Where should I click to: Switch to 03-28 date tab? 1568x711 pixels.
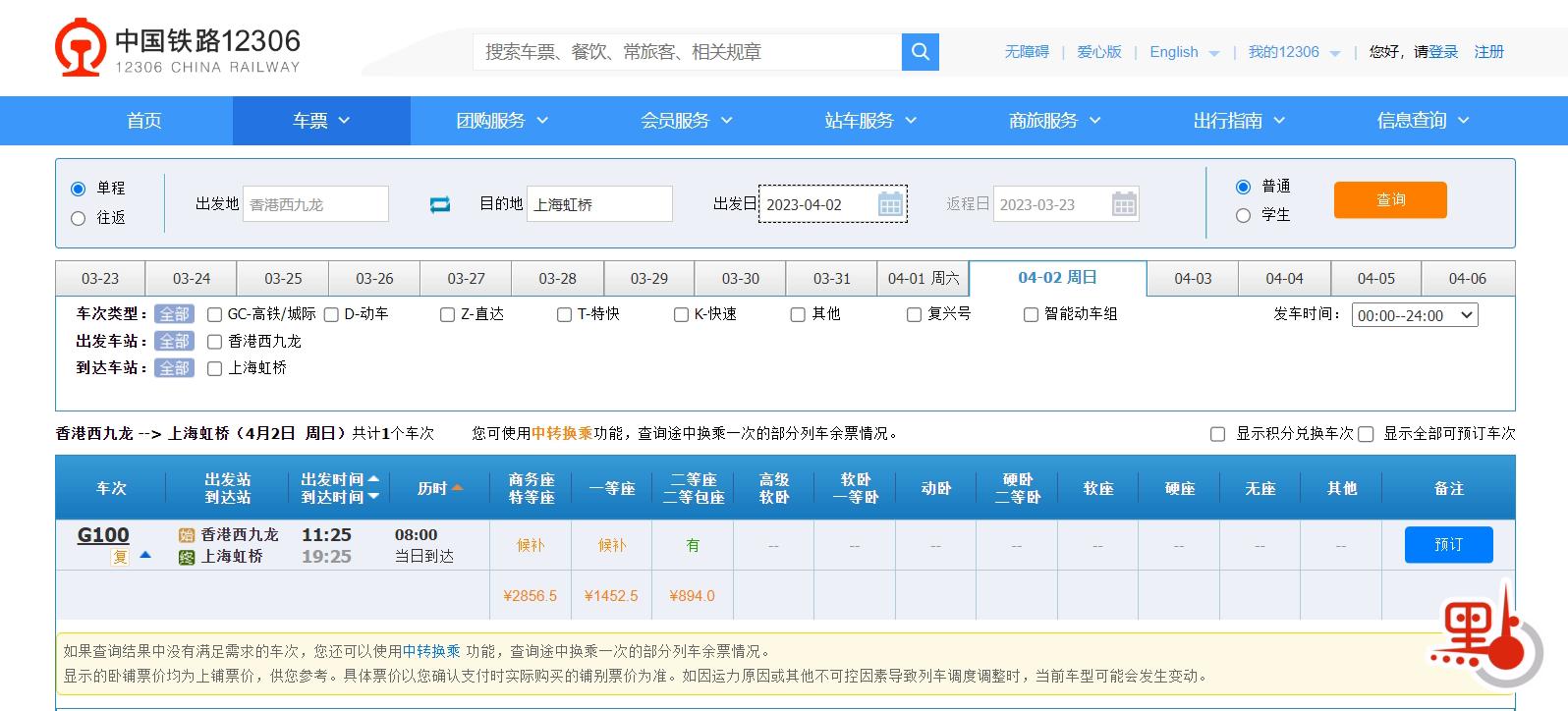(x=557, y=279)
